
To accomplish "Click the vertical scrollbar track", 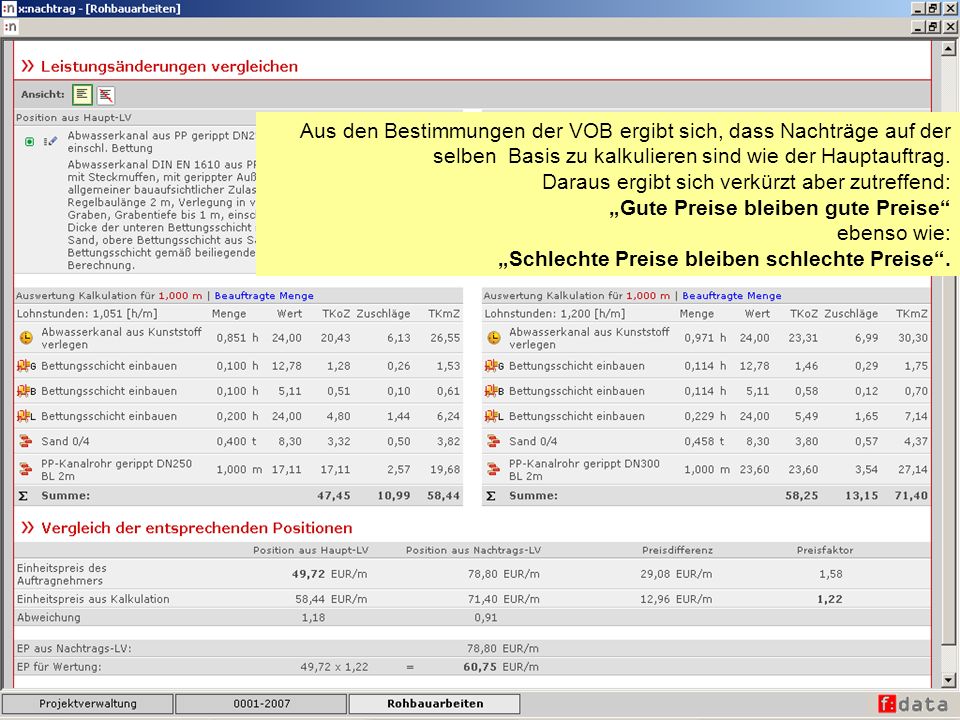I will 948,364.
